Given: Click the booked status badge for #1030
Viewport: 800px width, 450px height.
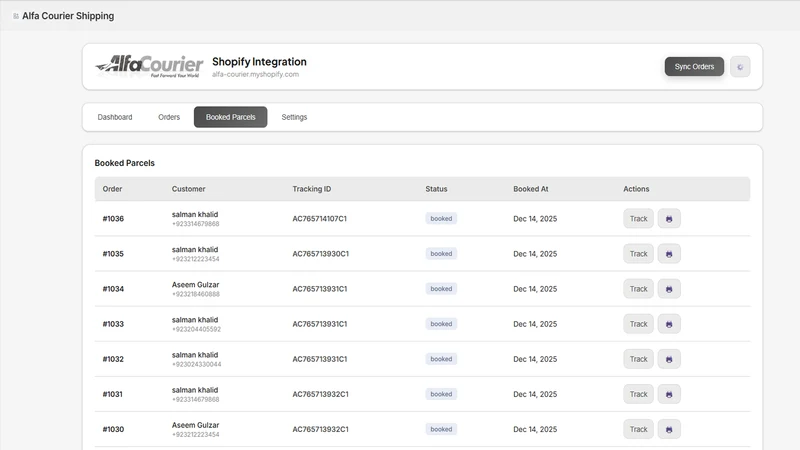Looking at the screenshot, I should coord(441,429).
